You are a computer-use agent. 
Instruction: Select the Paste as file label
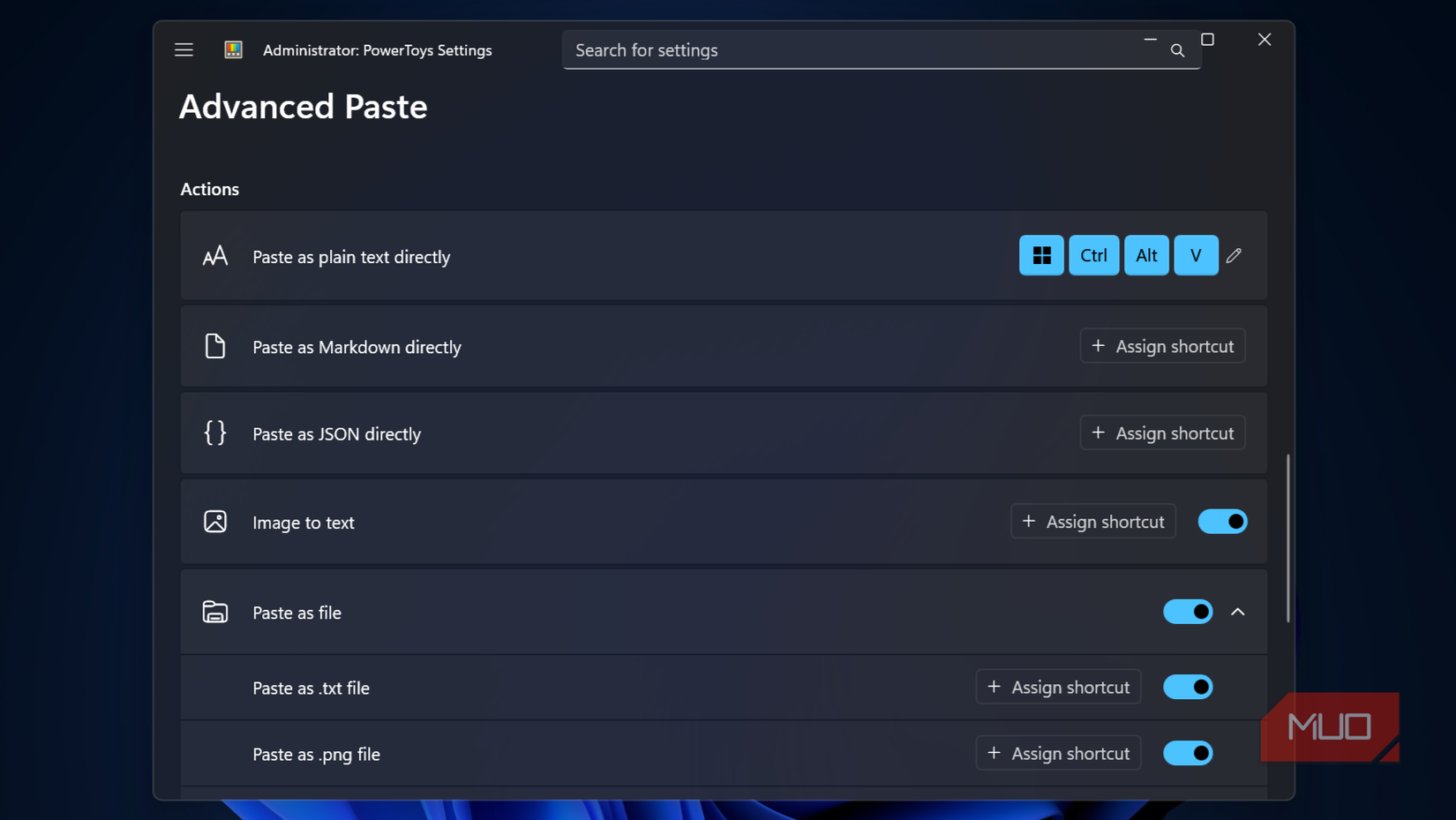[296, 613]
